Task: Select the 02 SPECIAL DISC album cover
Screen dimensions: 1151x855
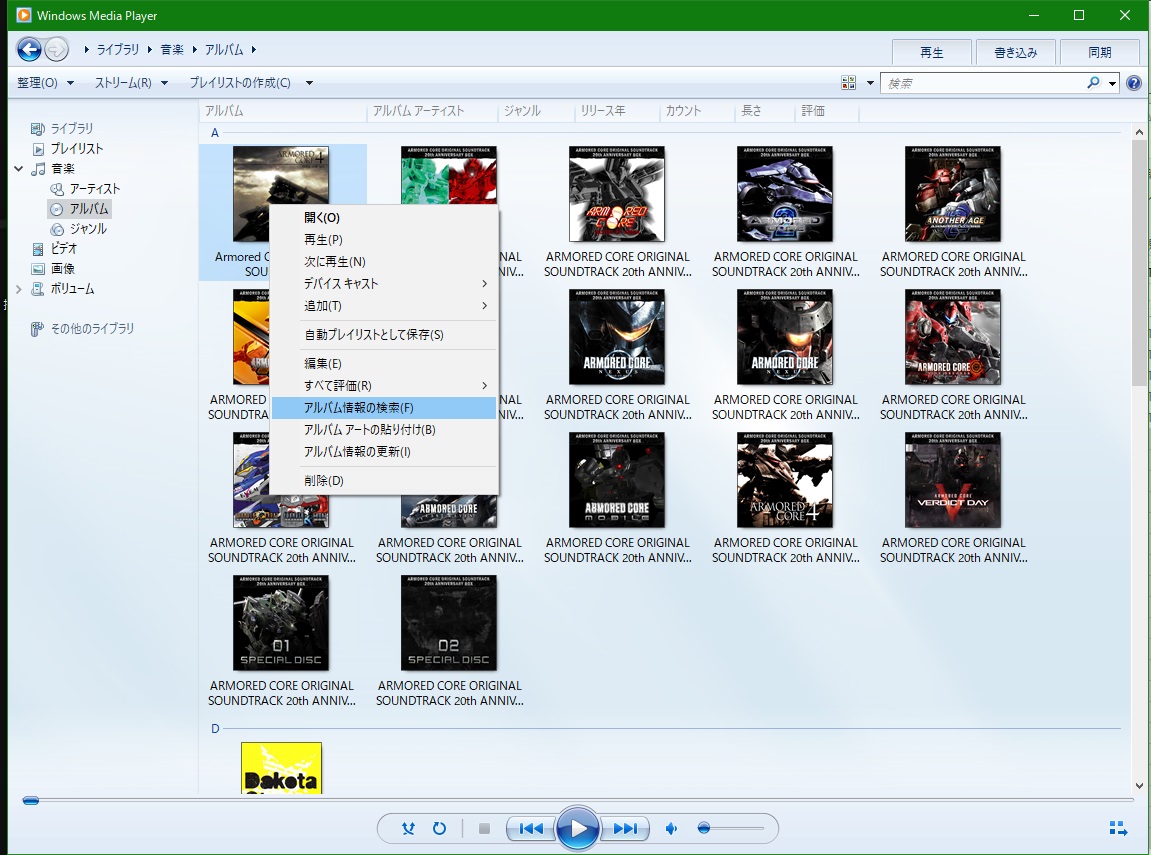Action: tap(449, 622)
